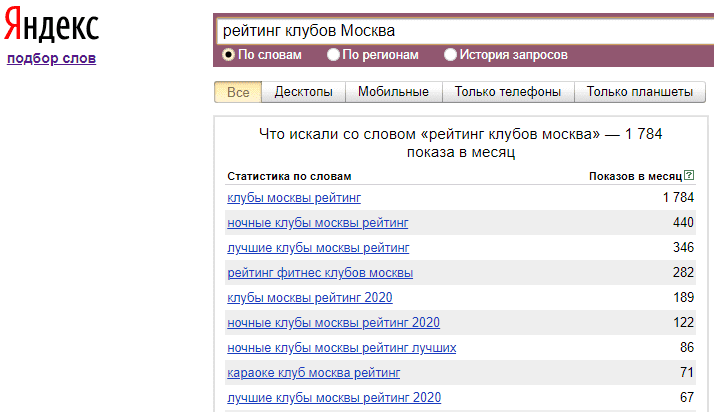This screenshot has height=412, width=714.
Task: Switch to the Десктопы tab
Action: click(304, 92)
